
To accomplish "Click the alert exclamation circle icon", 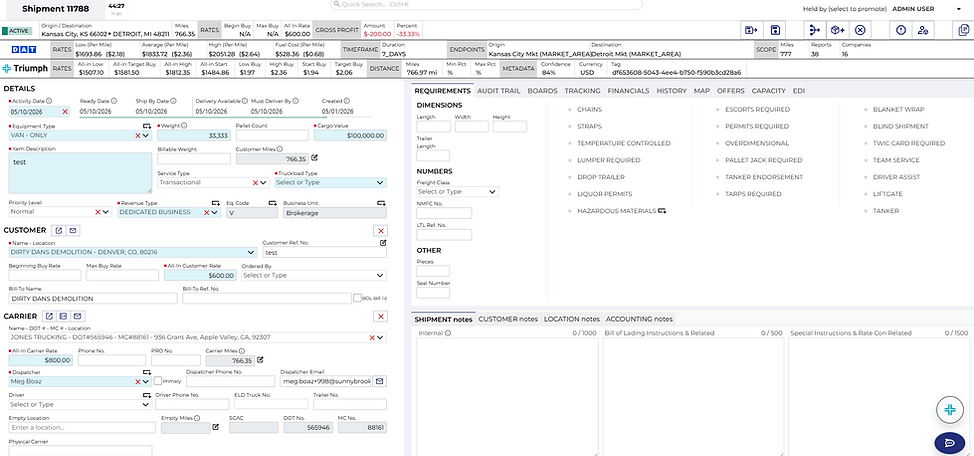I will (x=901, y=30).
